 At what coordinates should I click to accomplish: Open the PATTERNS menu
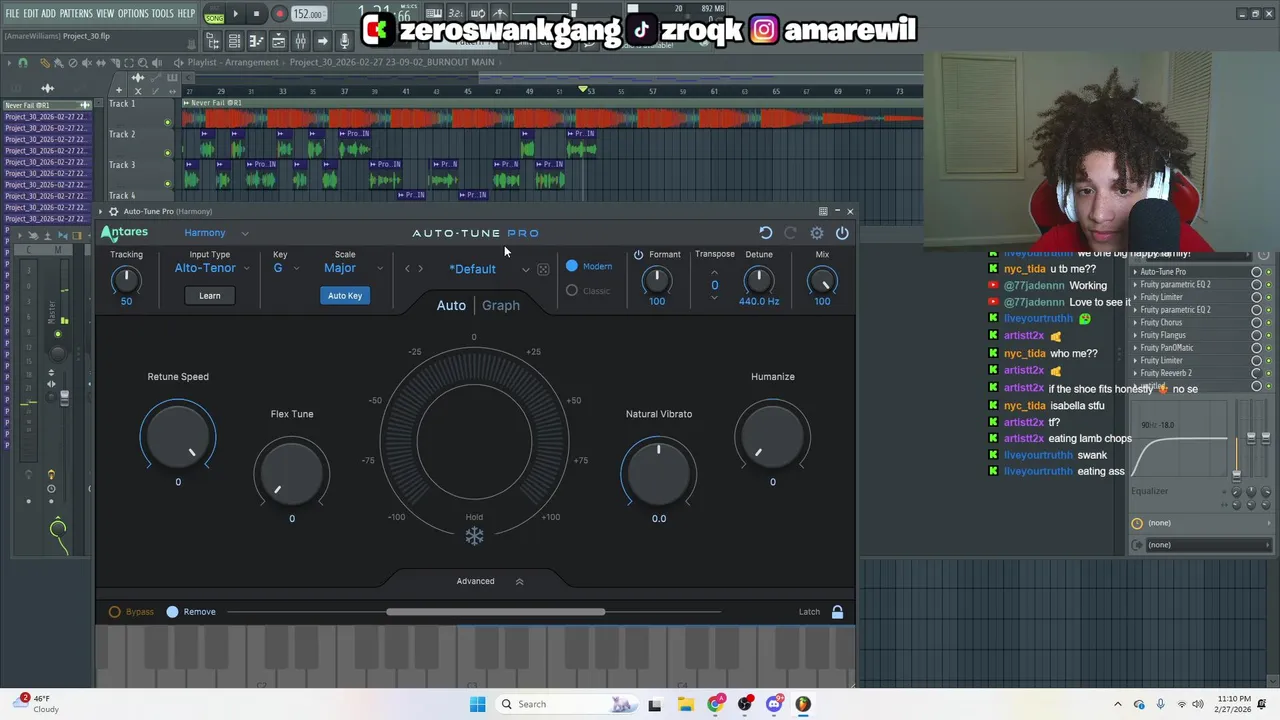[x=76, y=13]
